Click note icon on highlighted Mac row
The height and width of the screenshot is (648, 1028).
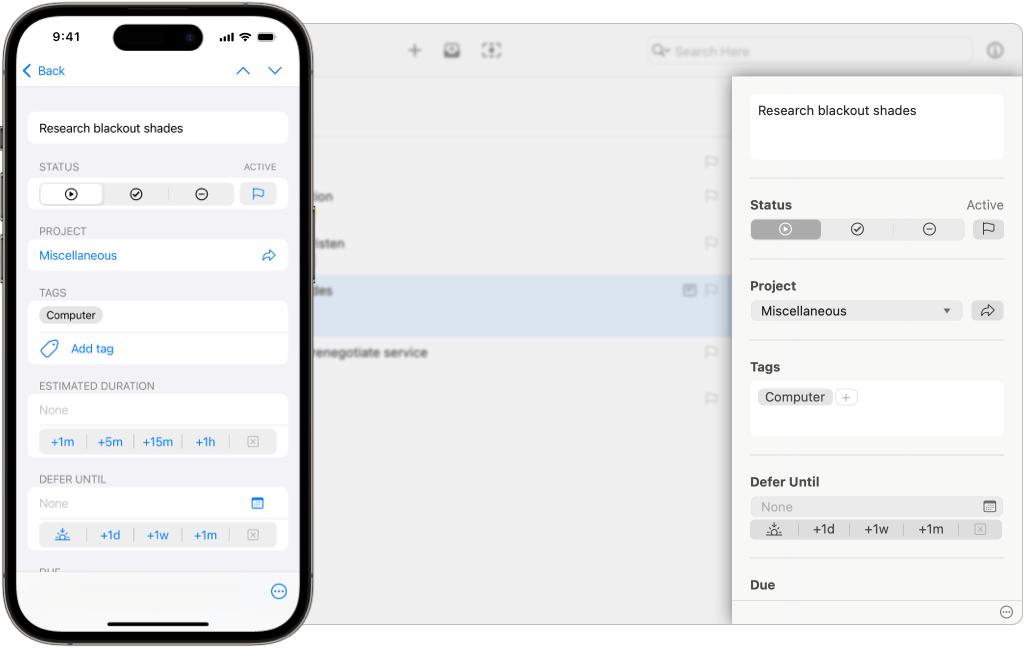689,290
